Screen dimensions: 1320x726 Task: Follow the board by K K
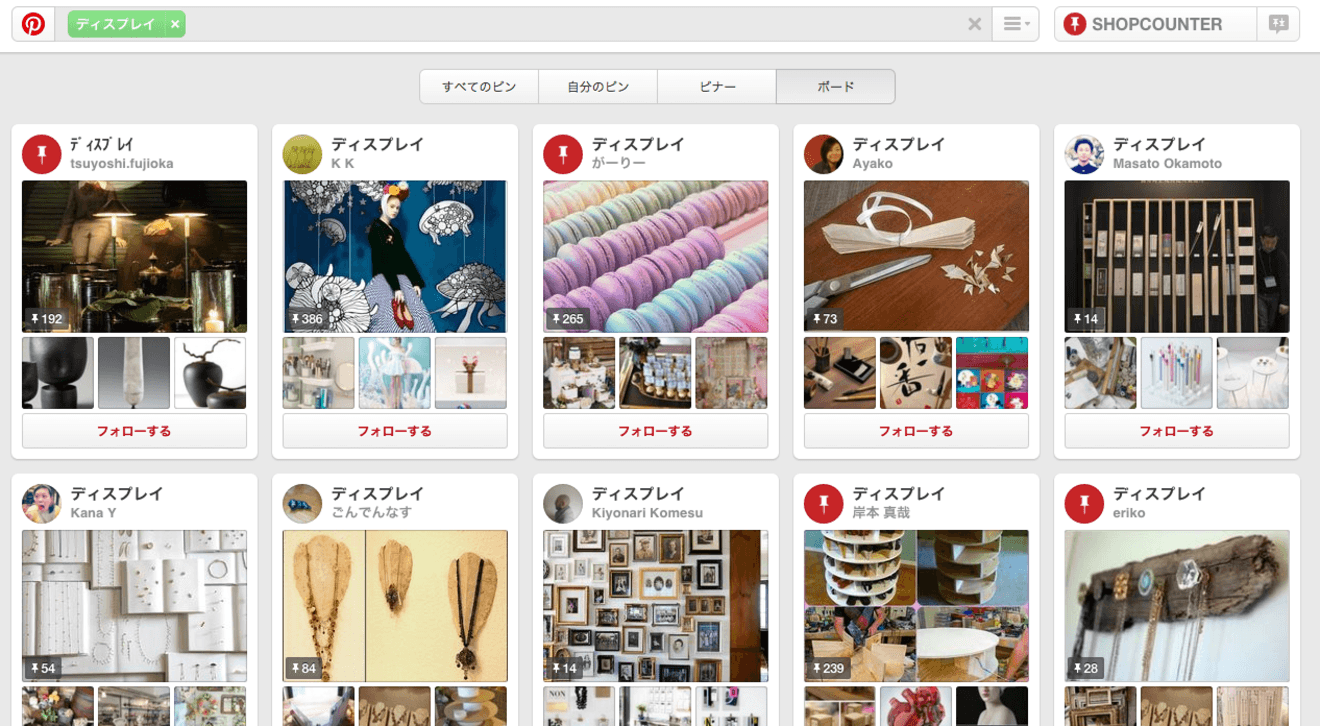coord(395,431)
